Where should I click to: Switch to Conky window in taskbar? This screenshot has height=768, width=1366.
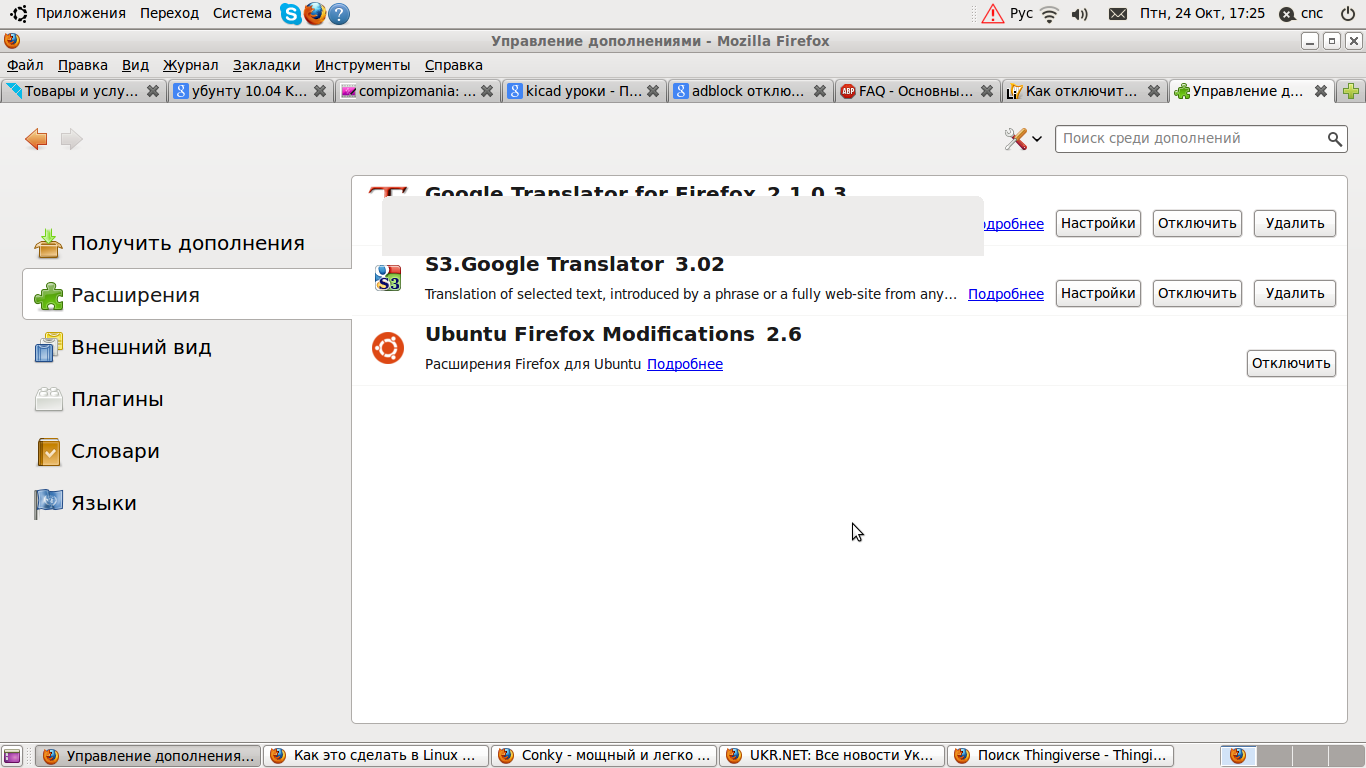[x=604, y=756]
